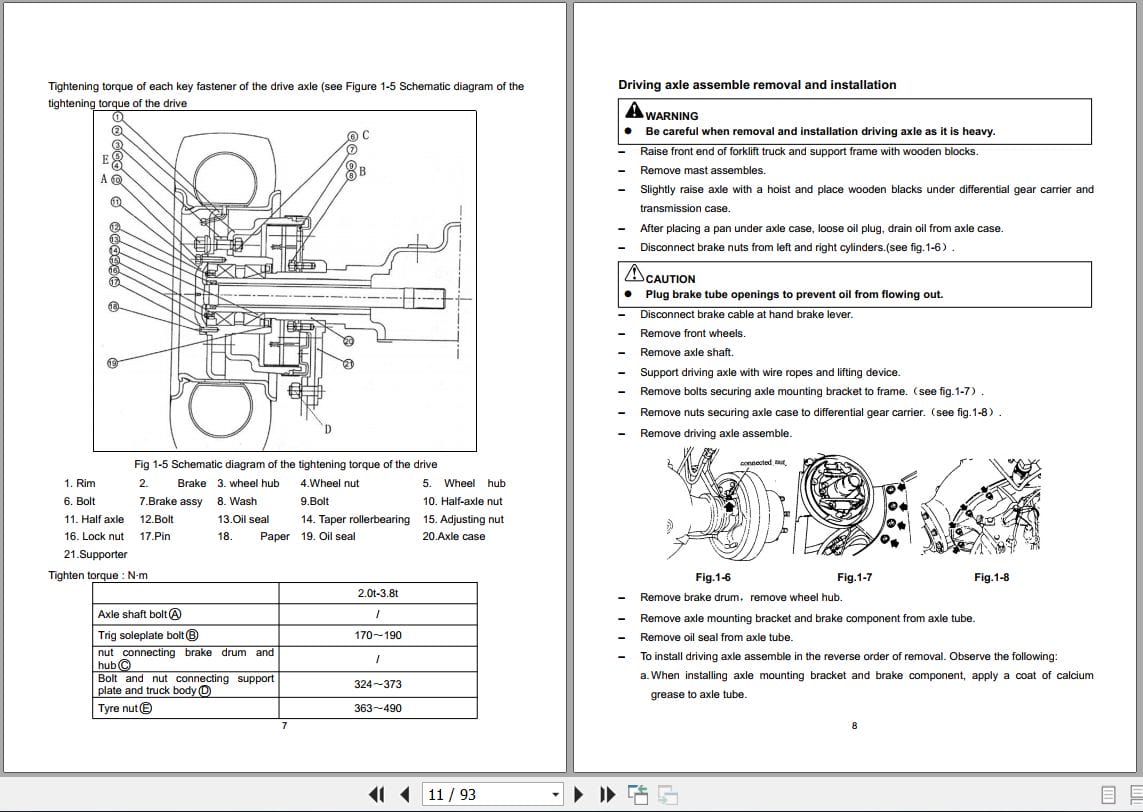Click the WARNING heading on the right page

(x=672, y=116)
